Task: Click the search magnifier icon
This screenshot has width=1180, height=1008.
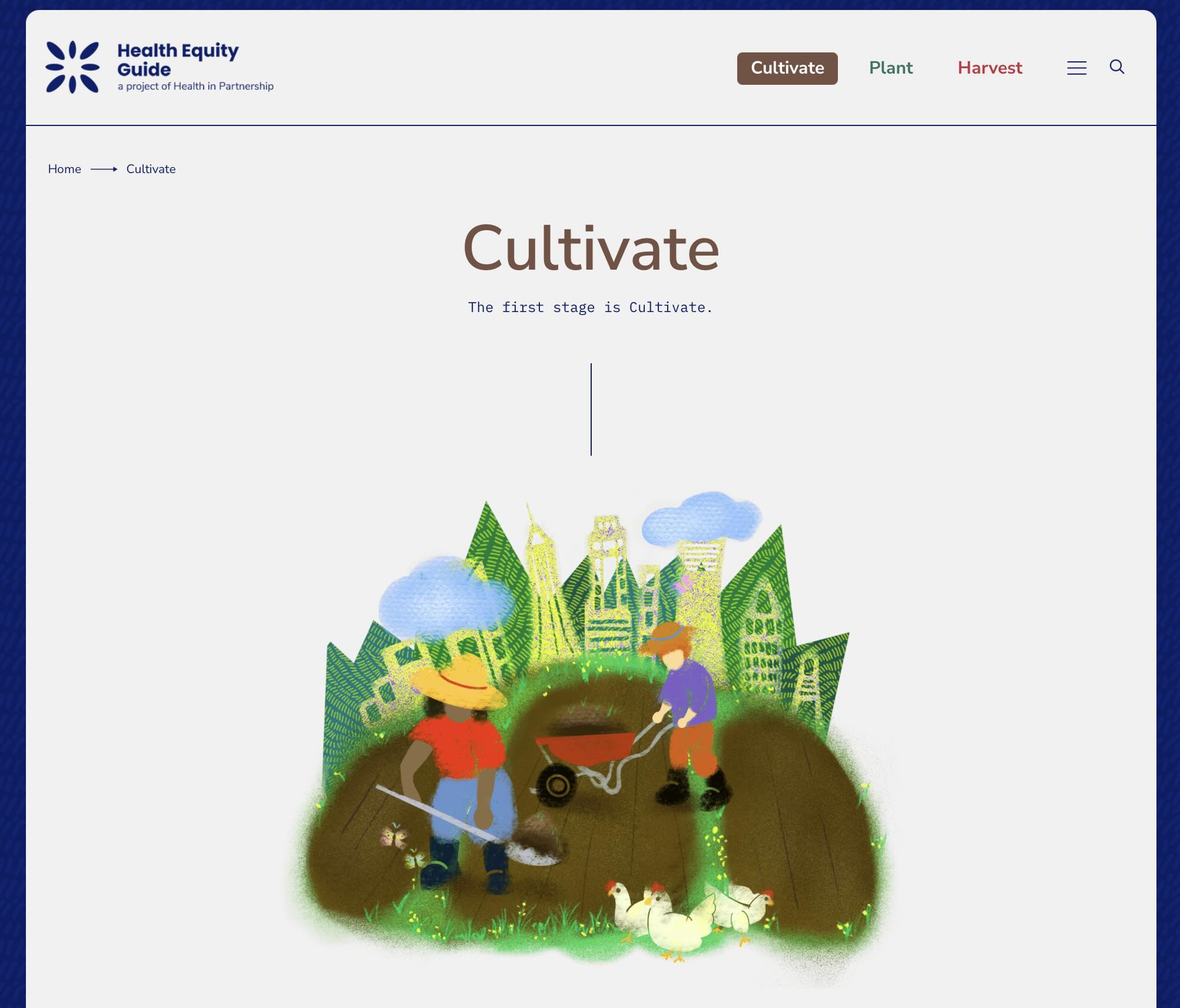Action: pyautogui.click(x=1117, y=67)
